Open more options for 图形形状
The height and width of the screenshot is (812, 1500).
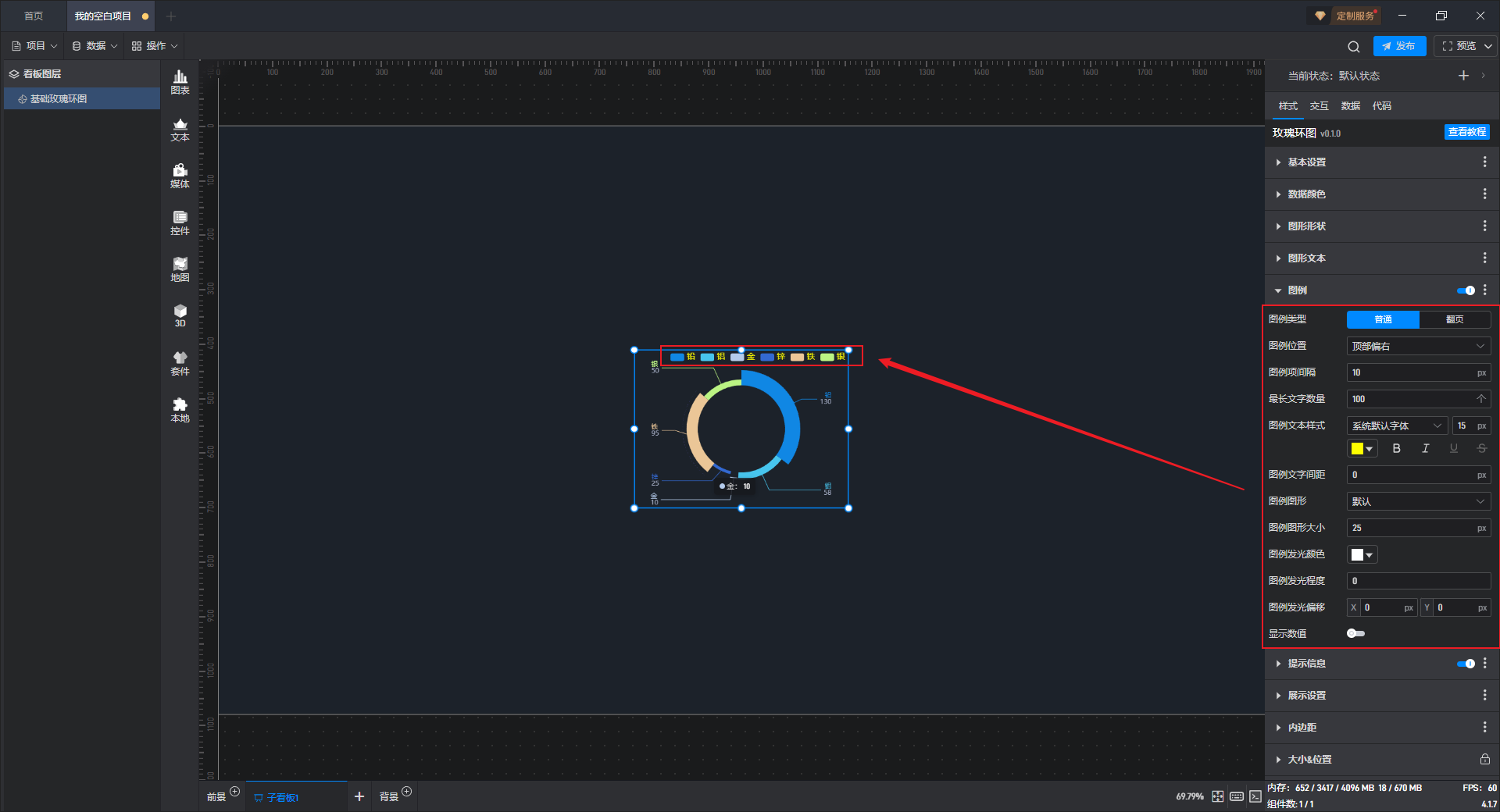(x=1484, y=226)
